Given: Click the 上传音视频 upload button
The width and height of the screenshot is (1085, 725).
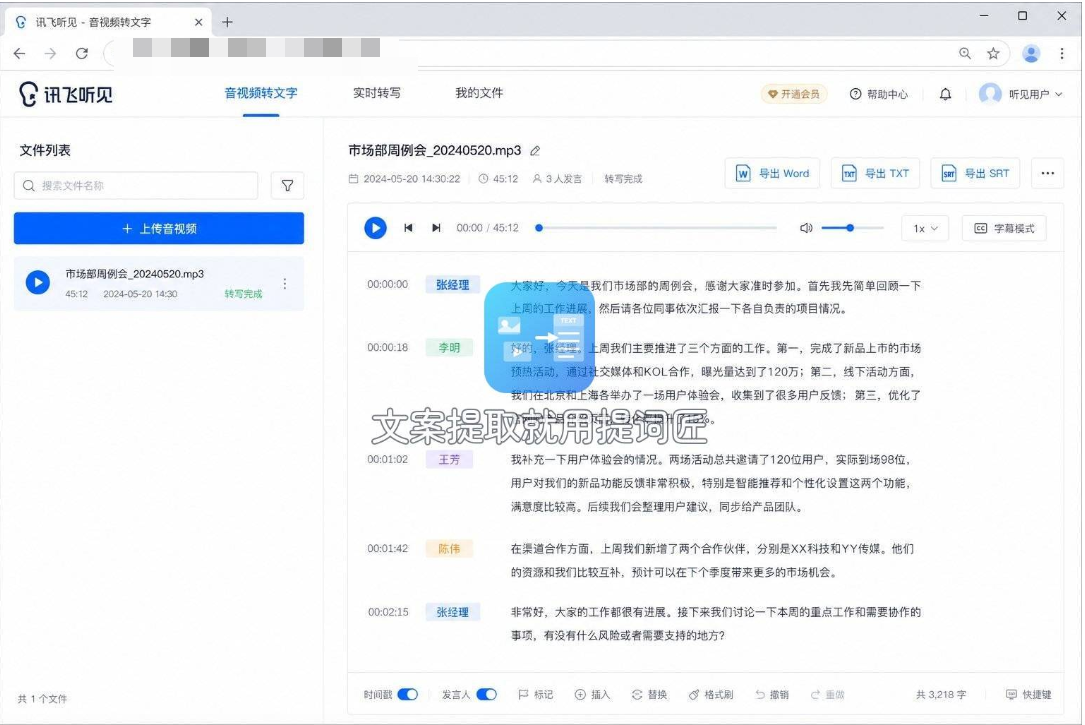Looking at the screenshot, I should click(158, 228).
